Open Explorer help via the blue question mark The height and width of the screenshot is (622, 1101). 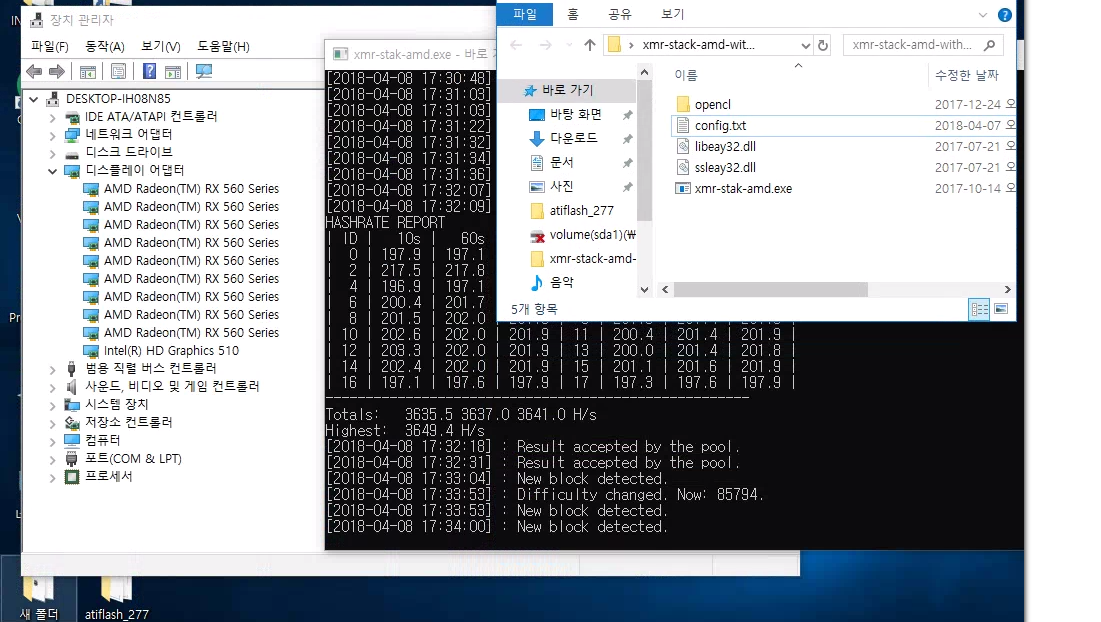click(x=1004, y=13)
